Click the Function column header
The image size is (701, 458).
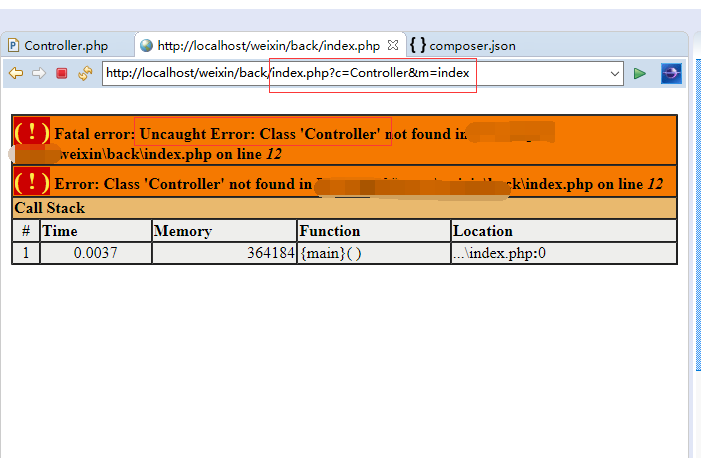click(x=373, y=231)
